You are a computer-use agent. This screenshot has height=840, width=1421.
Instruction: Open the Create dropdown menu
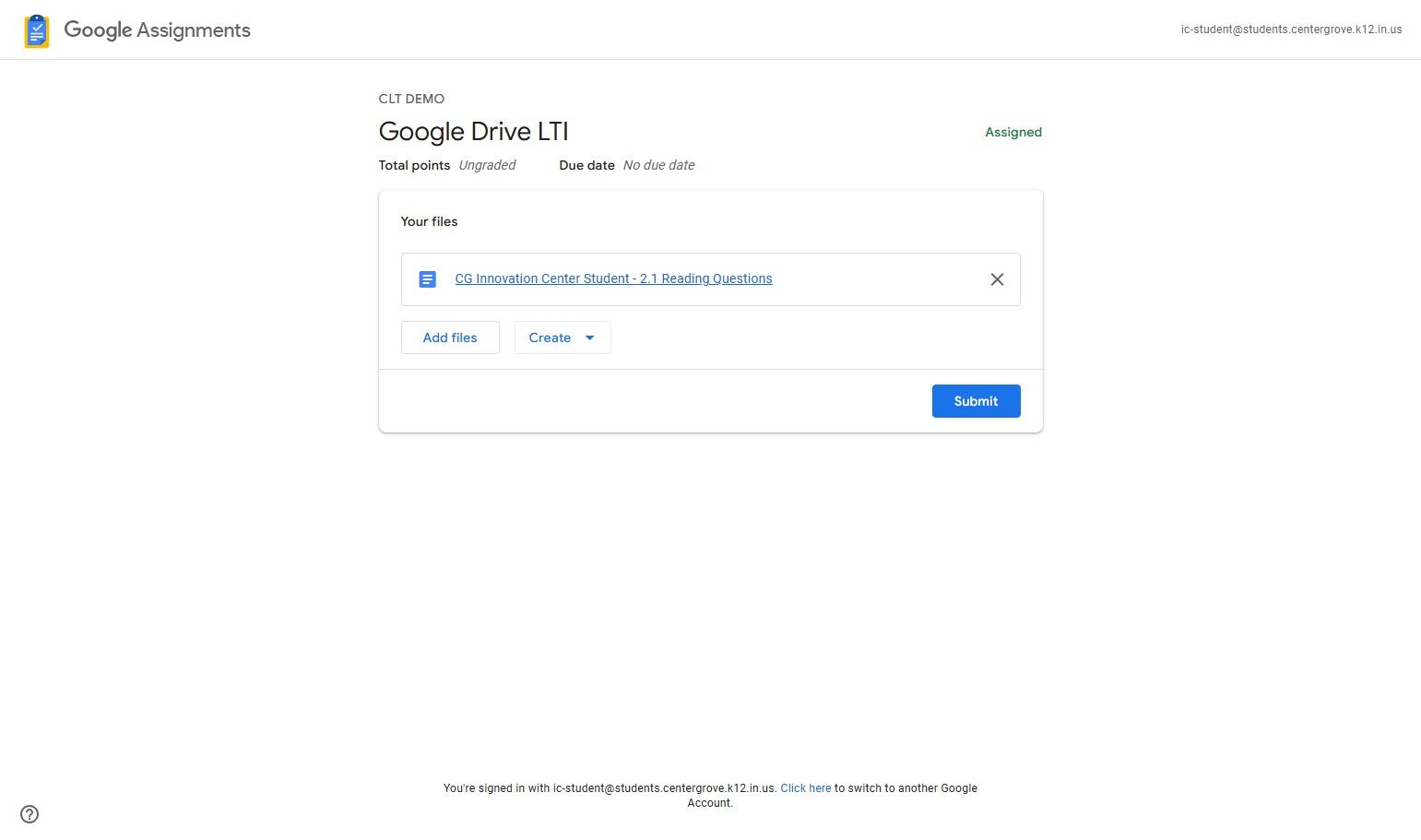pyautogui.click(x=562, y=337)
